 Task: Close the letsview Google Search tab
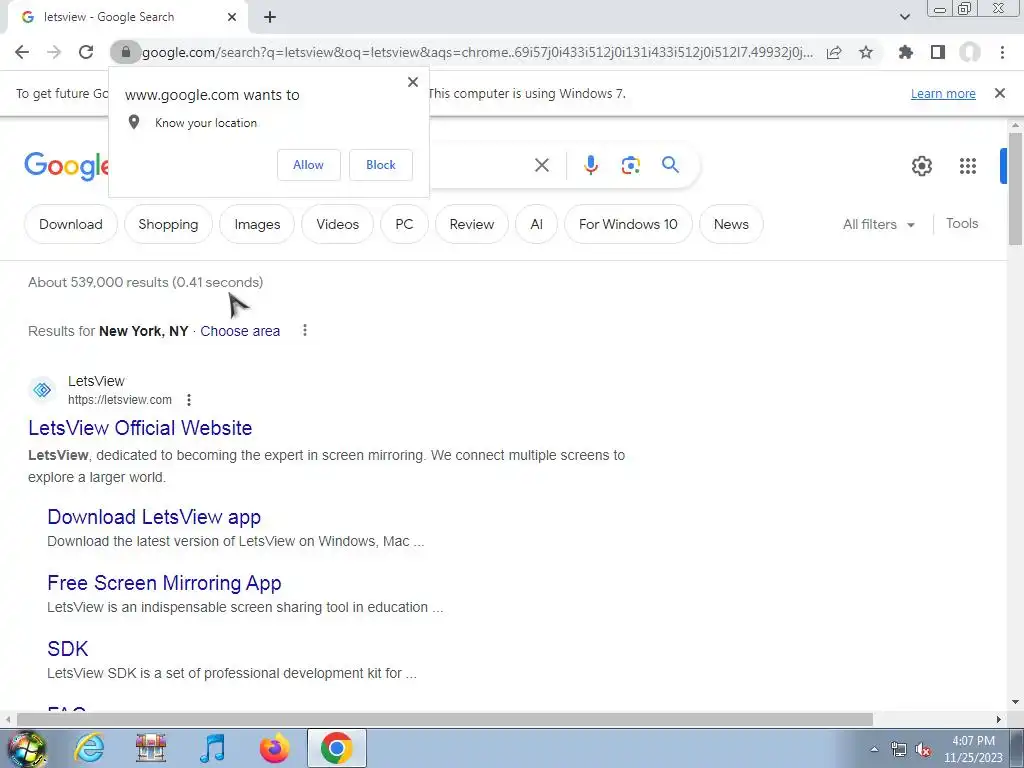click(x=232, y=18)
